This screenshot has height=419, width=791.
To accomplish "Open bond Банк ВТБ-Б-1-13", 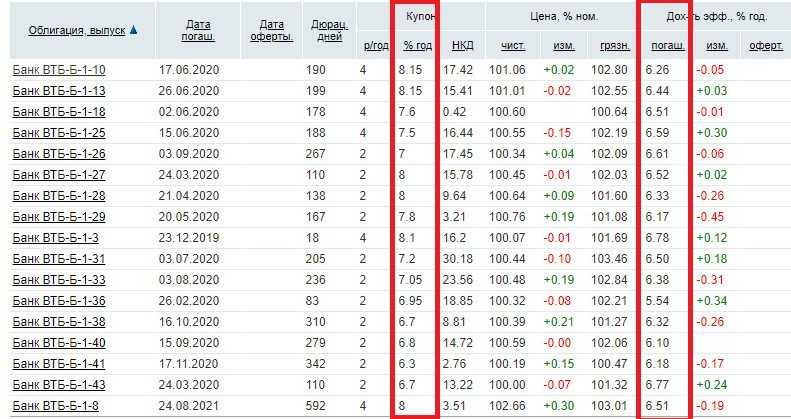I will coord(59,90).
